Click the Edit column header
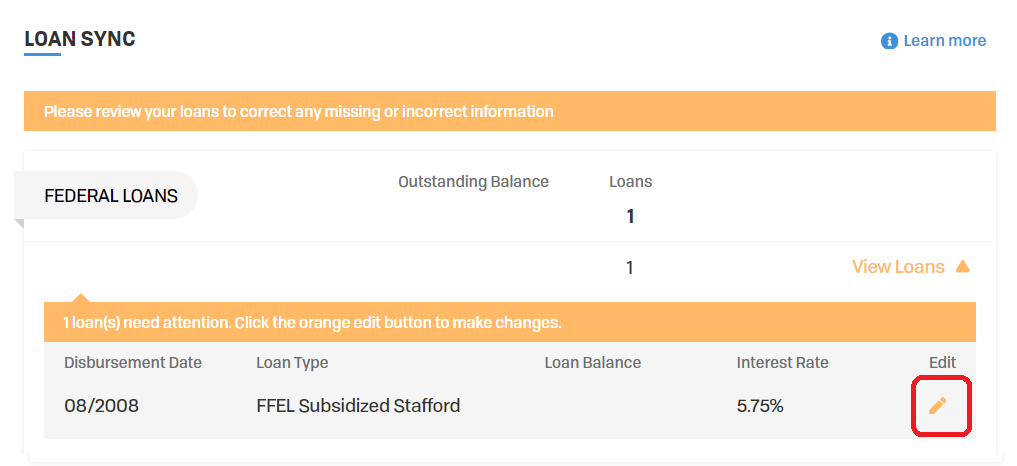 (942, 363)
